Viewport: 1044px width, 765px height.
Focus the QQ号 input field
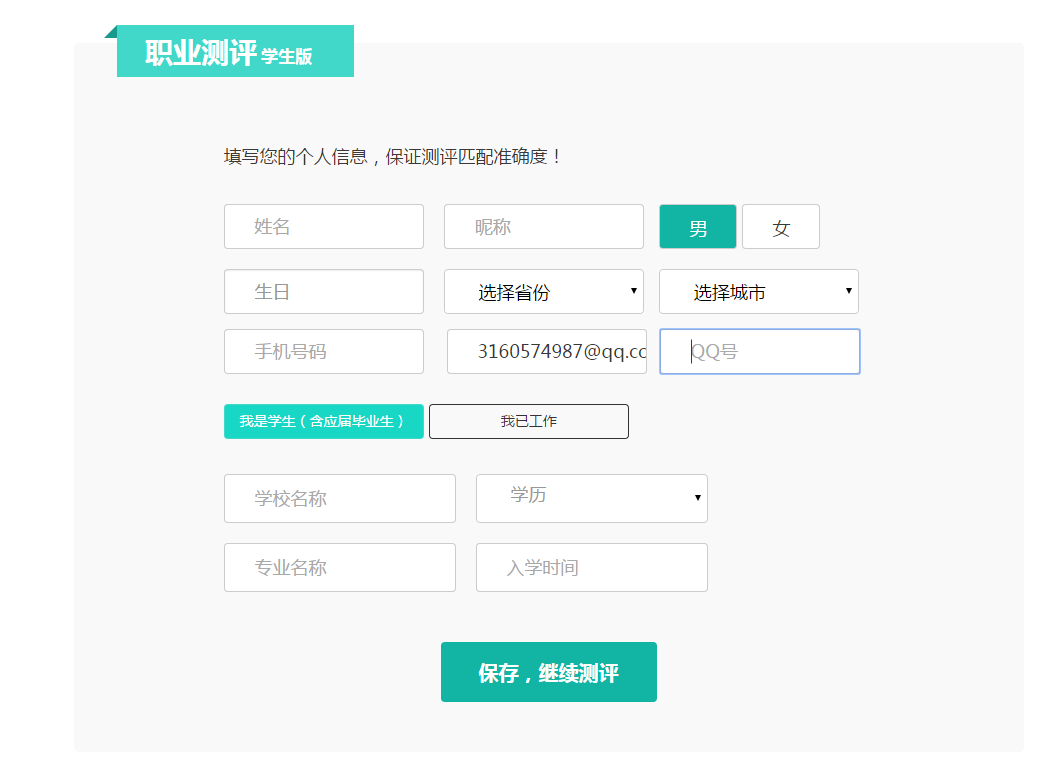click(x=760, y=352)
